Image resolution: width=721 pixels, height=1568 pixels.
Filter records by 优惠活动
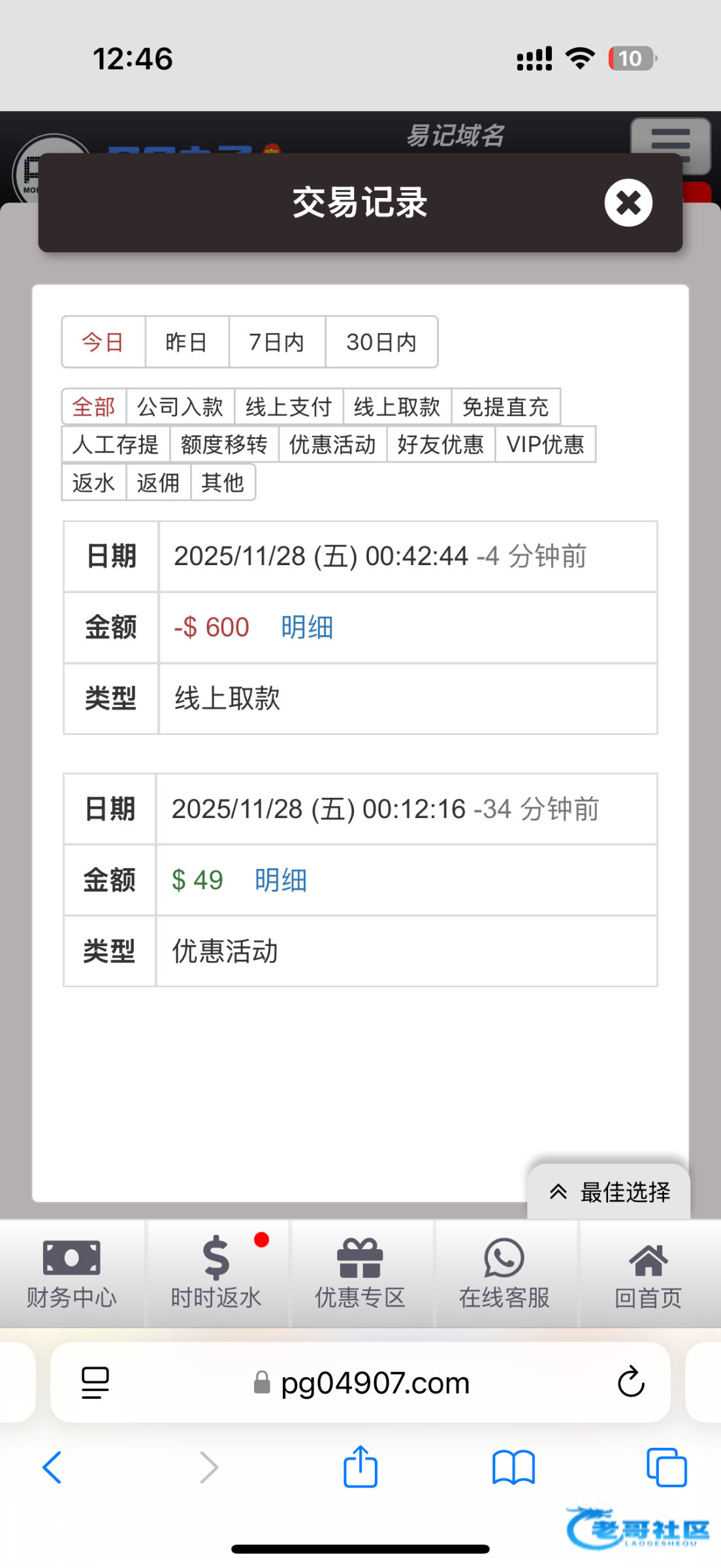pyautogui.click(x=332, y=445)
